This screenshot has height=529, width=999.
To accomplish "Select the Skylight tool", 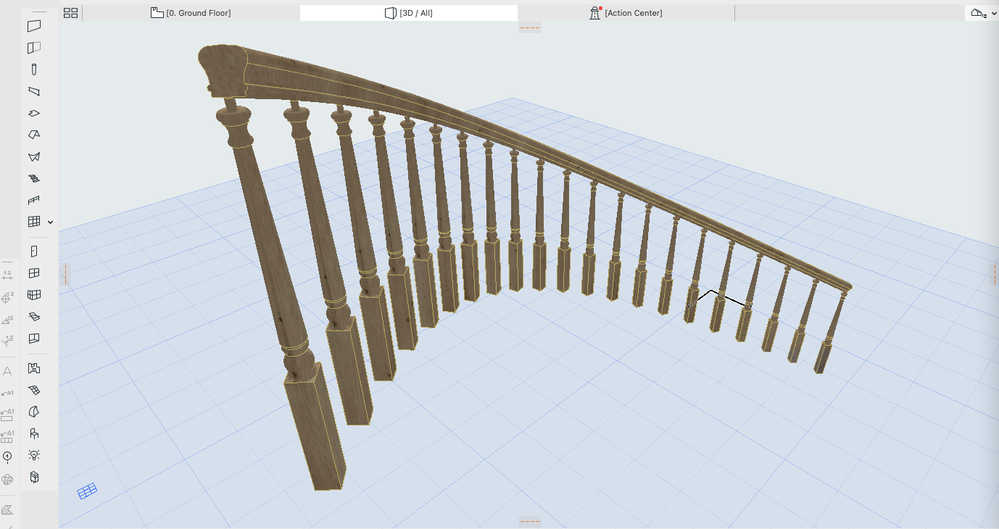I will point(34,316).
